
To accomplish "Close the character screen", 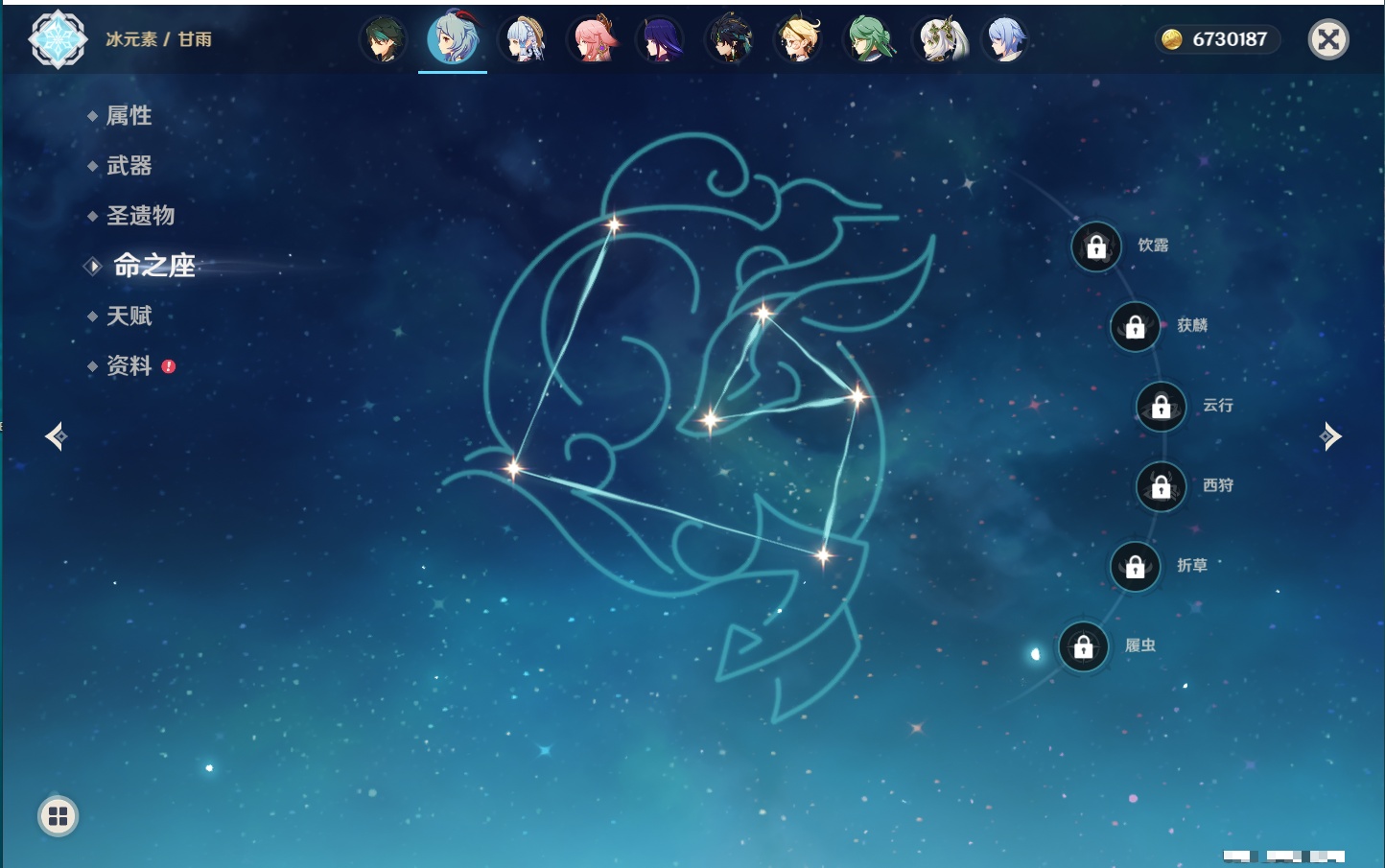I will coord(1328,39).
